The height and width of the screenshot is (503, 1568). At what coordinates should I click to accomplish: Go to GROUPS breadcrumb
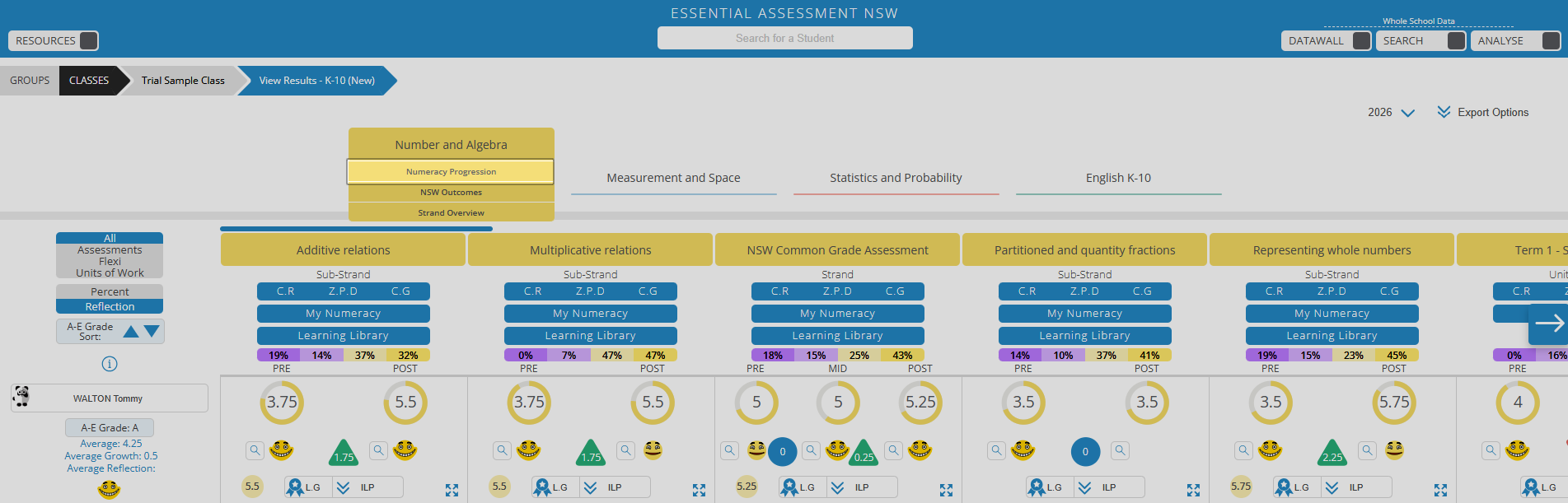tap(30, 81)
